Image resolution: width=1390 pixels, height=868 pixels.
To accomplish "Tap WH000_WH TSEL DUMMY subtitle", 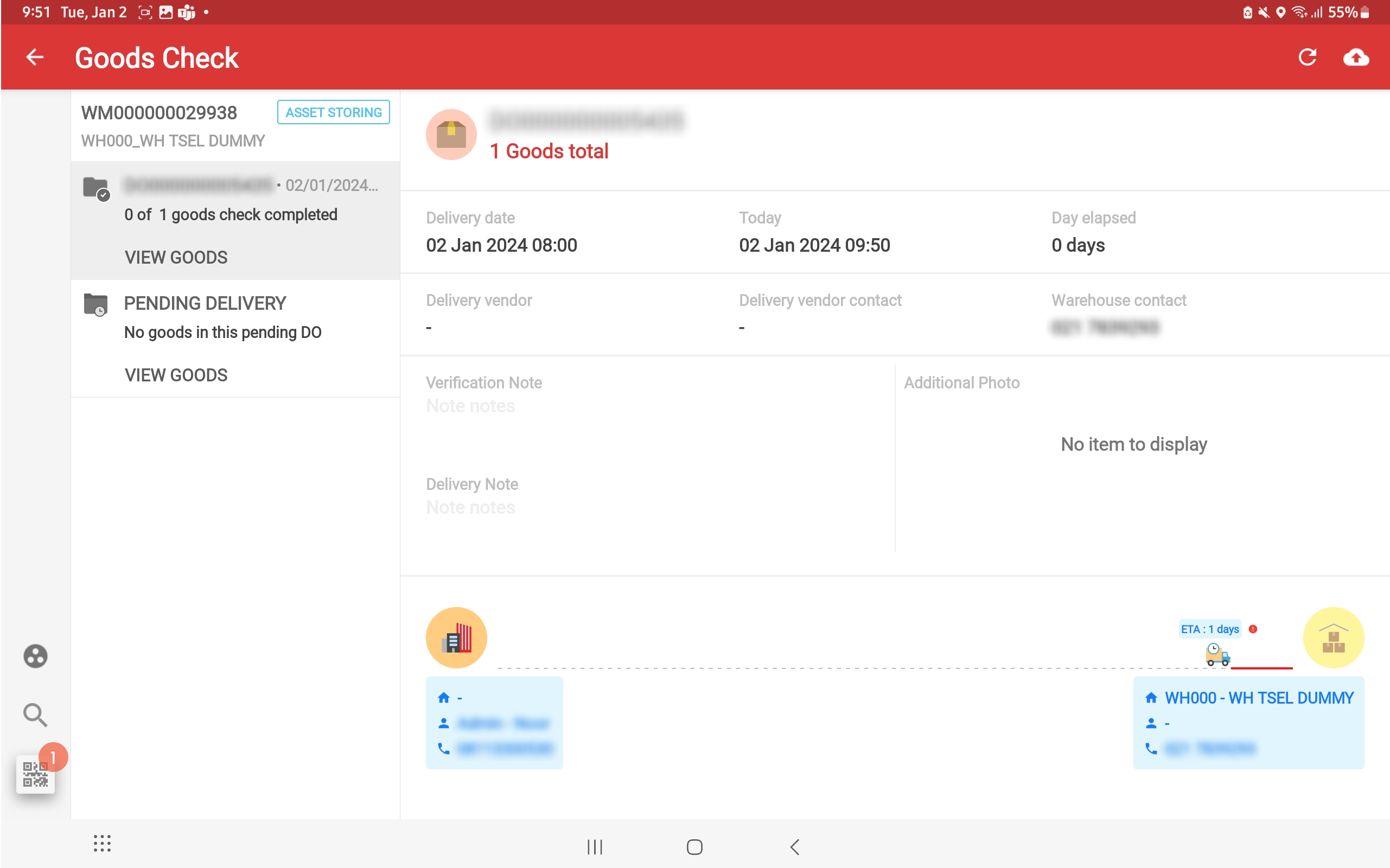I will tap(172, 141).
